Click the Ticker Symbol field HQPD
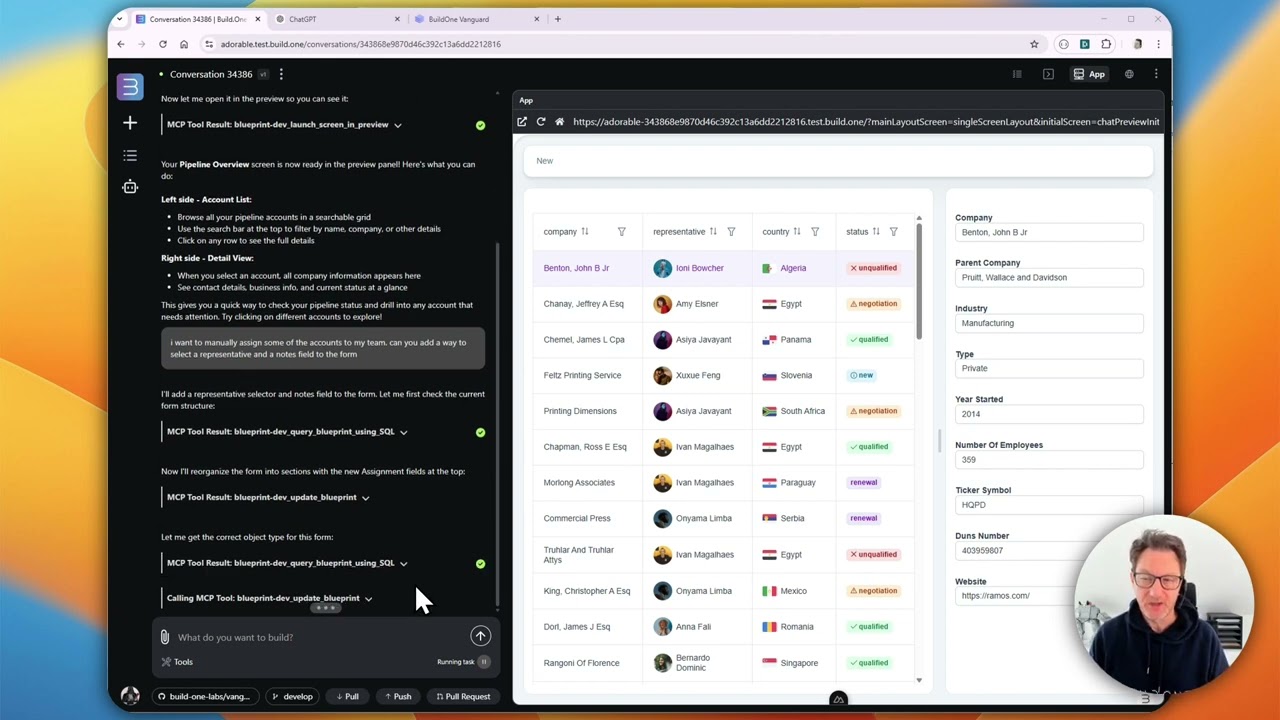The image size is (1280, 720). click(1048, 505)
